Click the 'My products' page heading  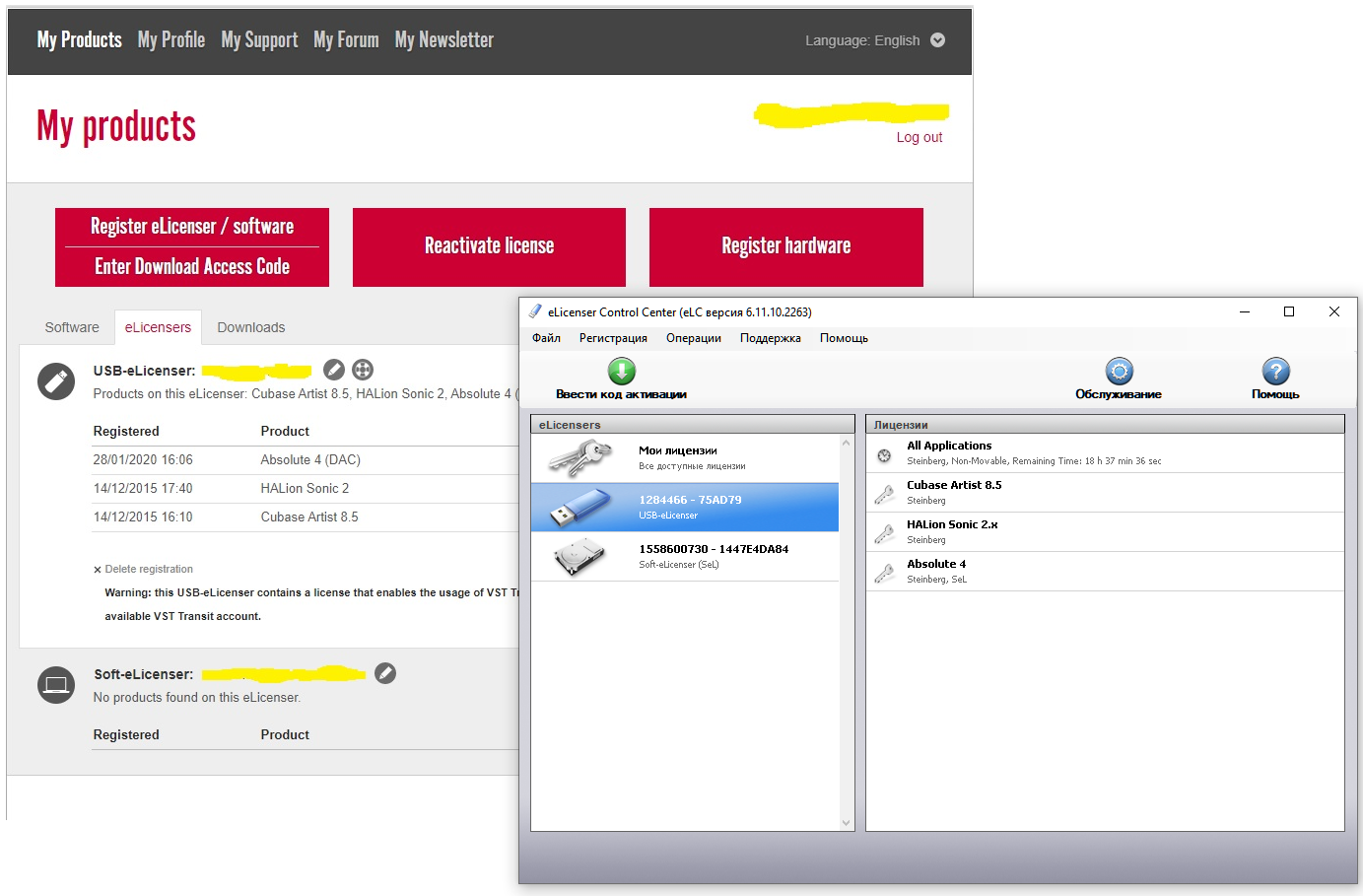click(116, 126)
